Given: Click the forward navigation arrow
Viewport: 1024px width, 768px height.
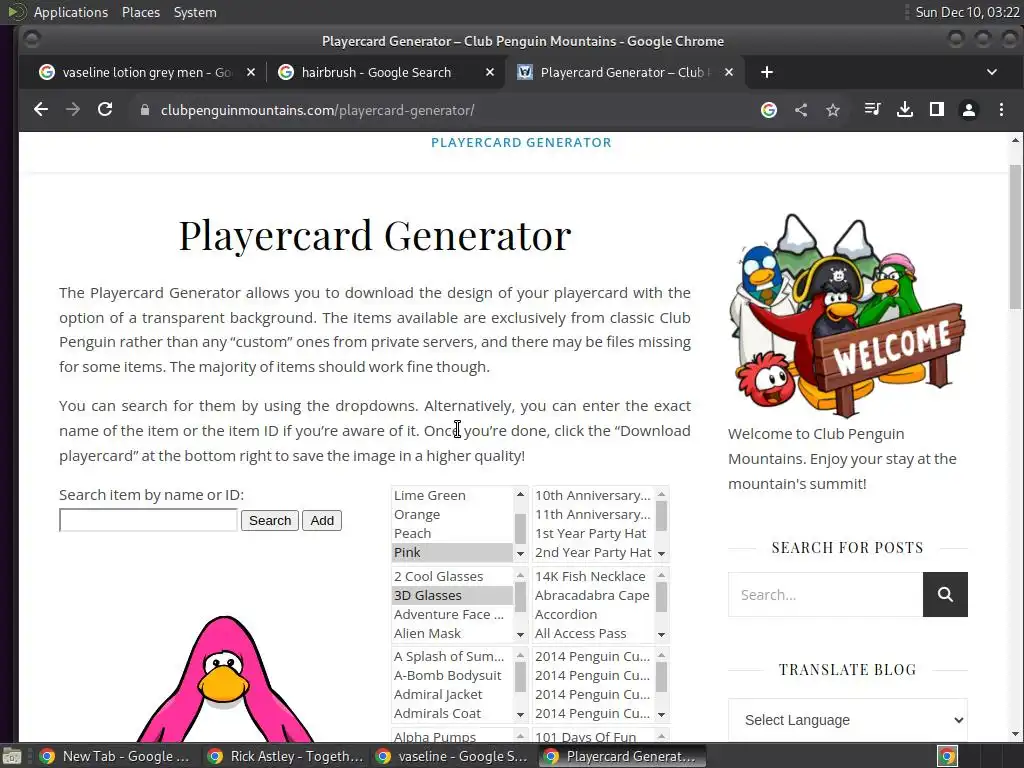Looking at the screenshot, I should [x=73, y=110].
